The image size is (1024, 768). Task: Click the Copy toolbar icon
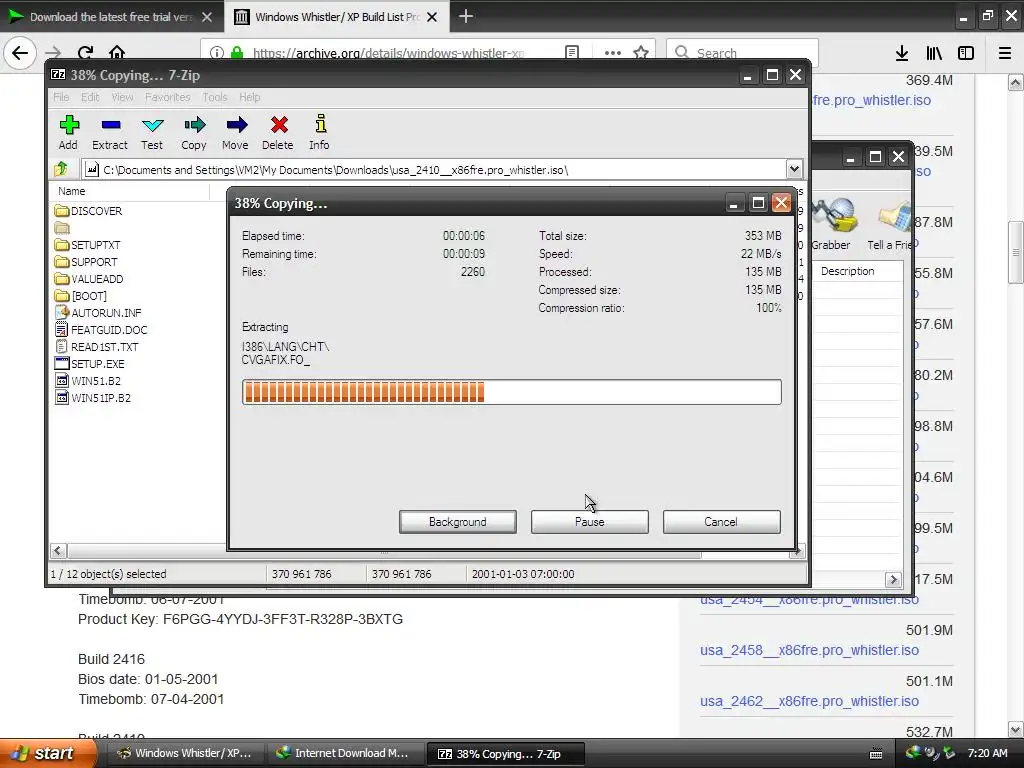(x=194, y=133)
